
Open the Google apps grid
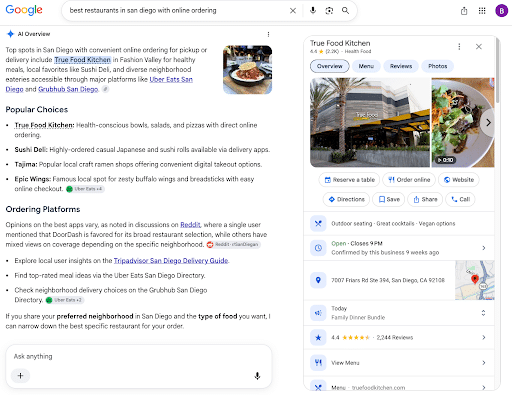pos(482,11)
